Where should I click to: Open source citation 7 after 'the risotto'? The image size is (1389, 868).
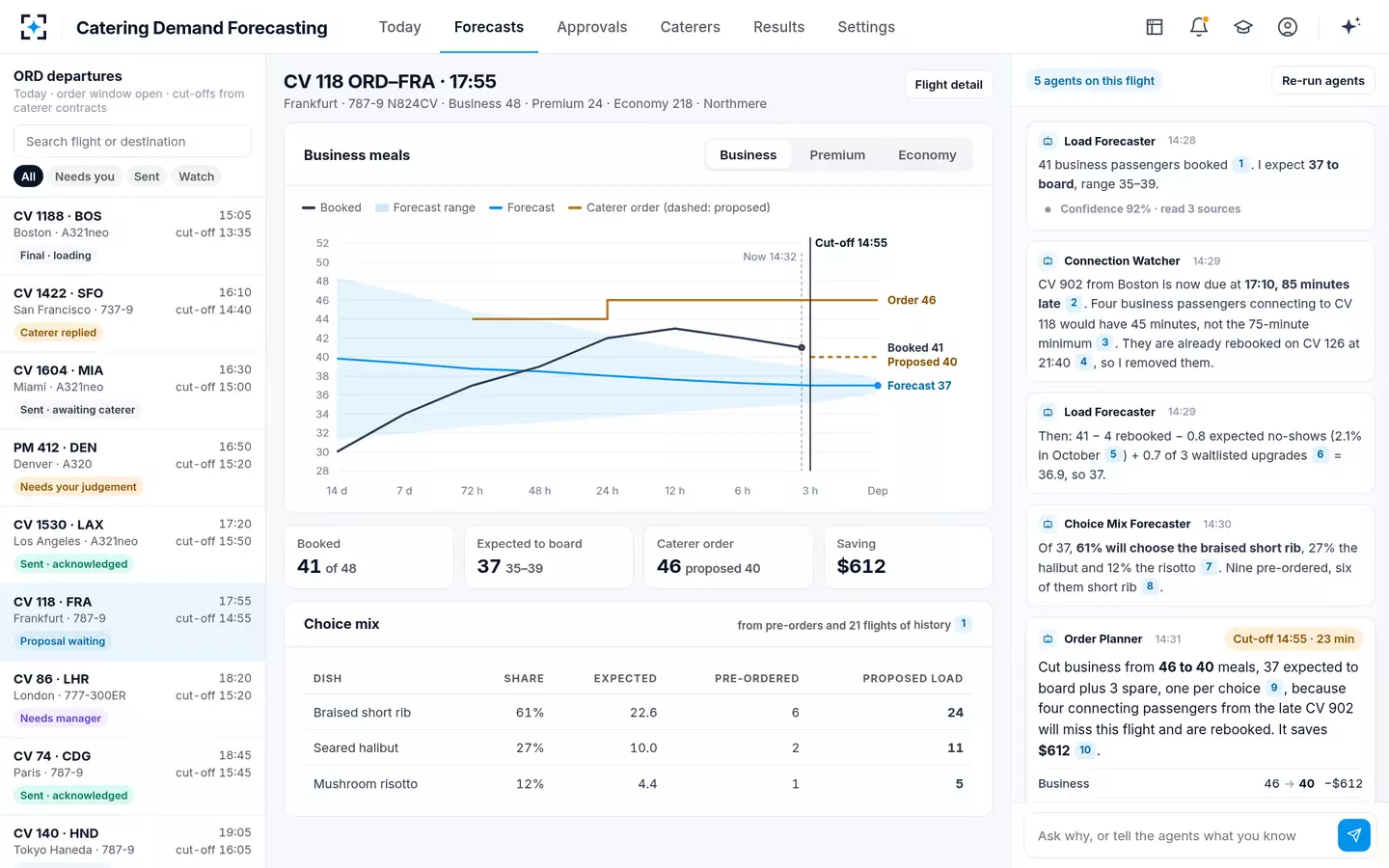tap(1209, 567)
